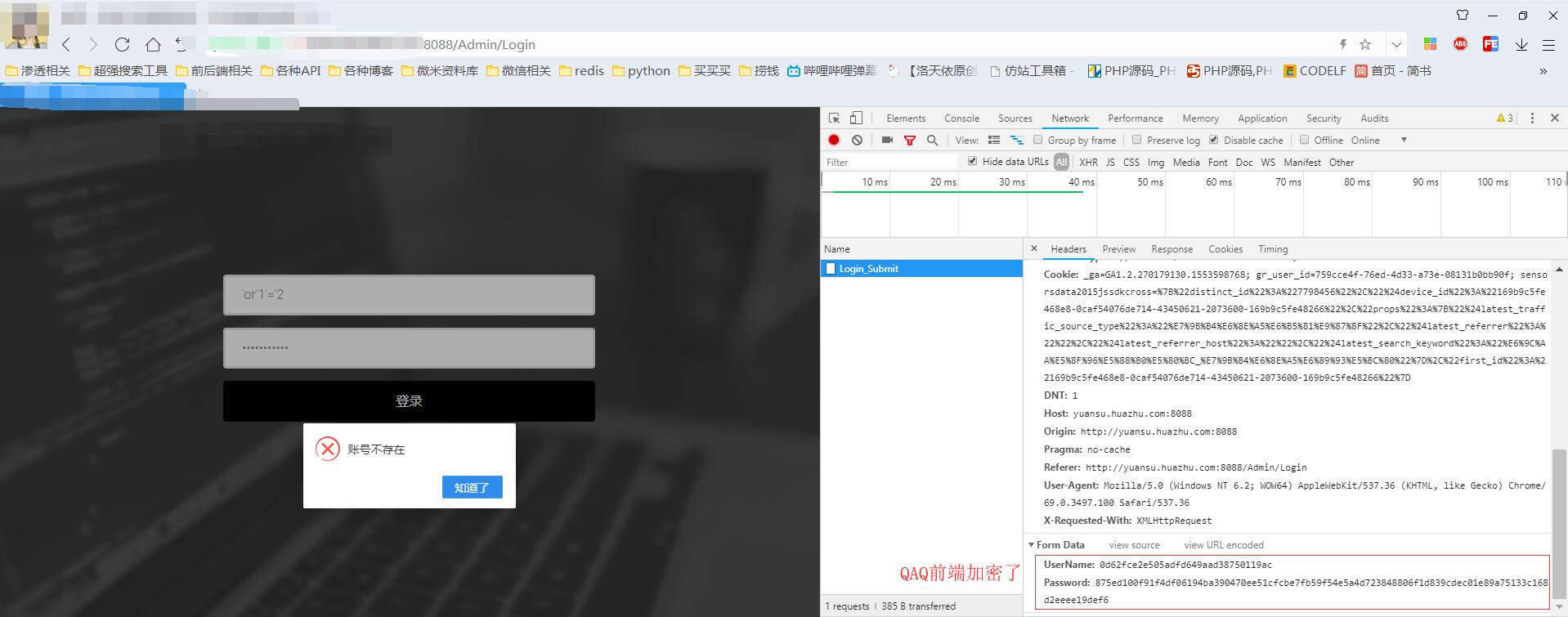Viewport: 1568px width, 617px height.
Task: Click the black 登录 login button
Action: [409, 401]
